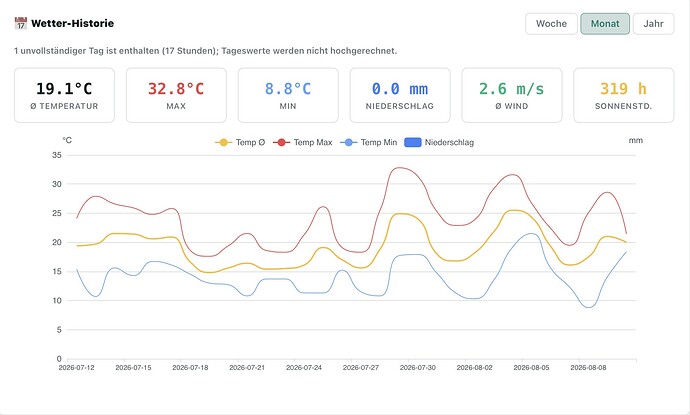Screen dimensions: 690x415
Task: Click the 2026-07-24 axis label
Action: pyautogui.click(x=304, y=367)
